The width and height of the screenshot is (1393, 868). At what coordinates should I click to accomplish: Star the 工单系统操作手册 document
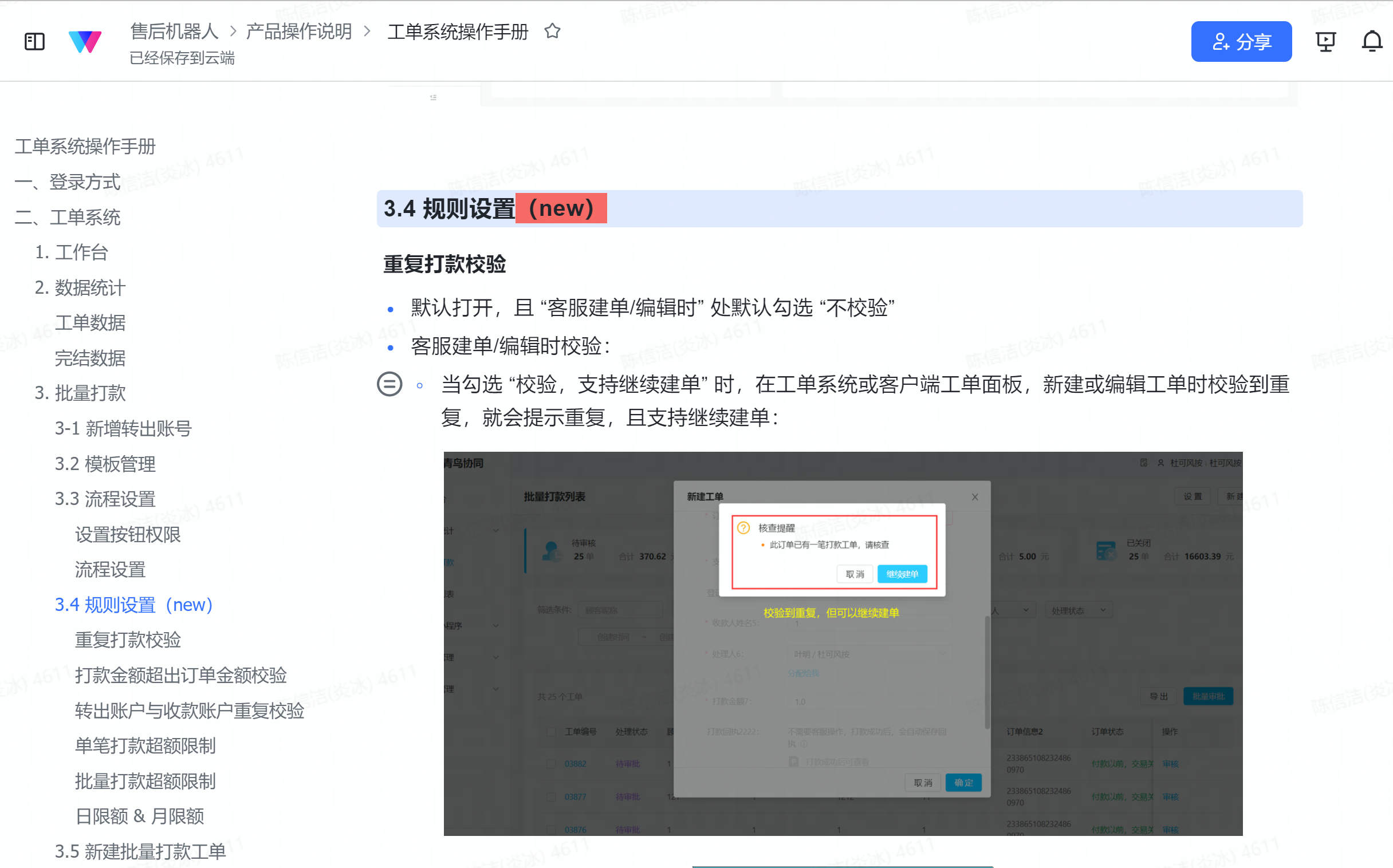552,31
